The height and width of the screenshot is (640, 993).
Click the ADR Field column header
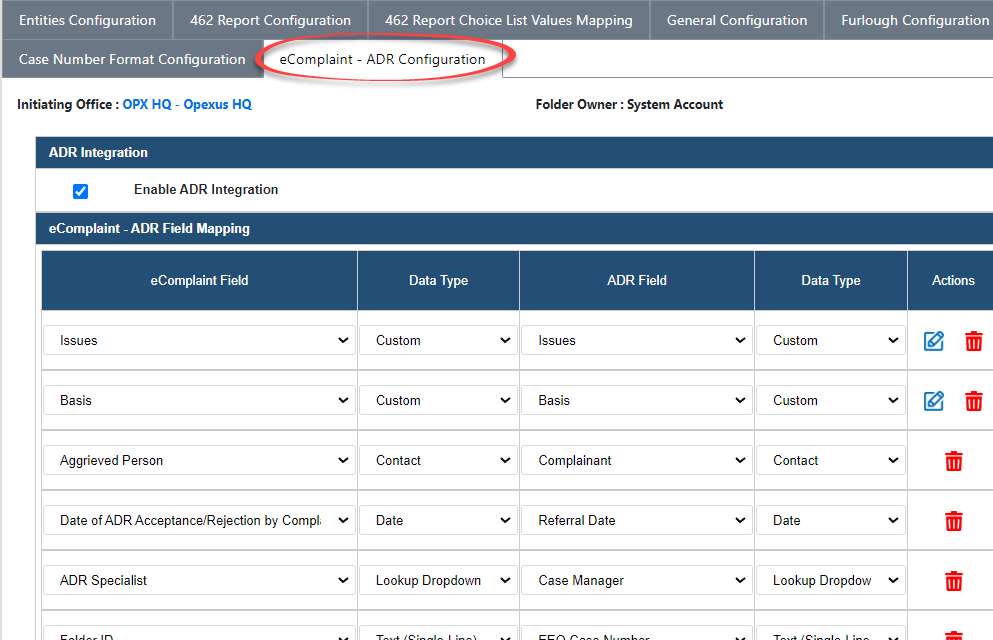click(636, 280)
